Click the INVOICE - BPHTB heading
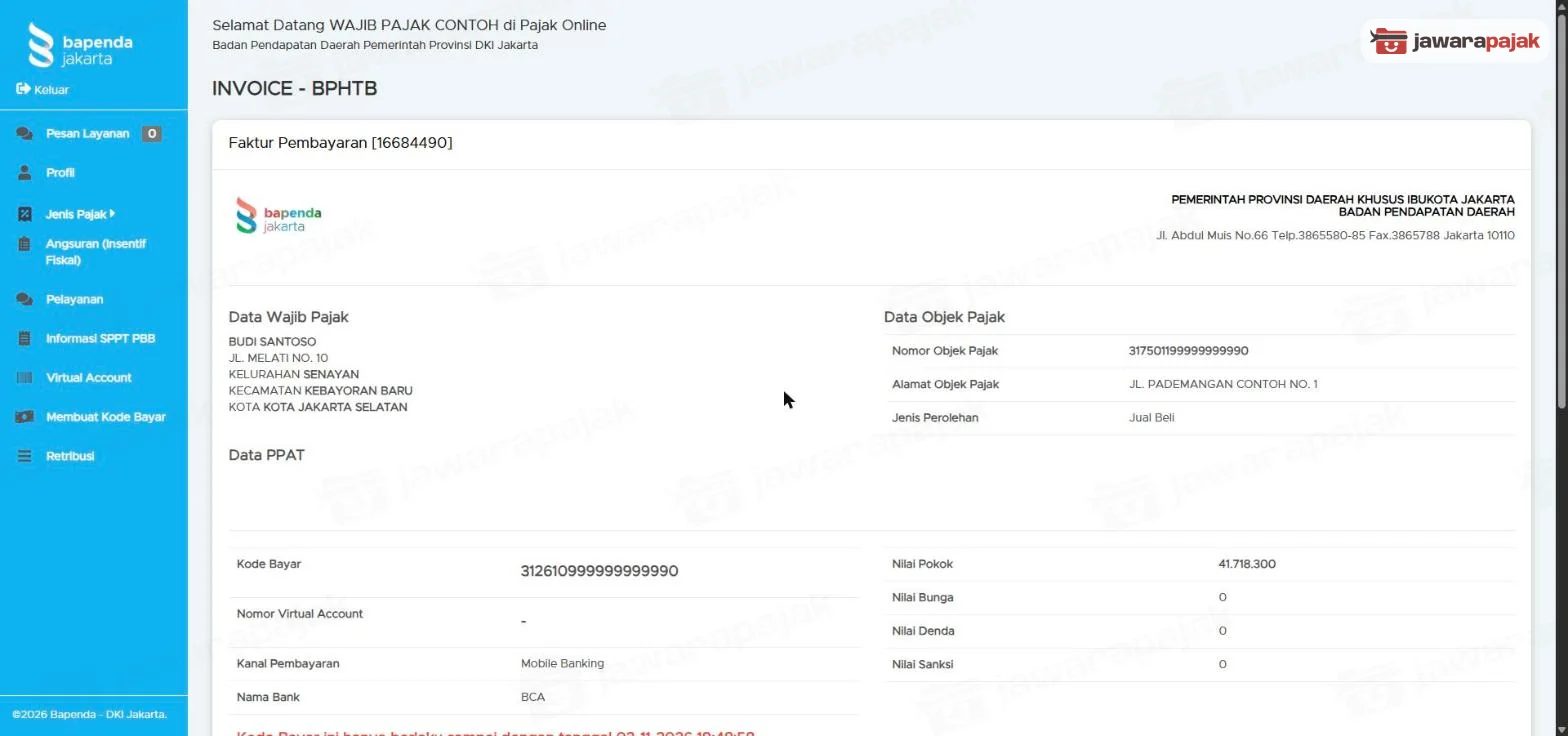Viewport: 1568px width, 736px height. tap(294, 89)
